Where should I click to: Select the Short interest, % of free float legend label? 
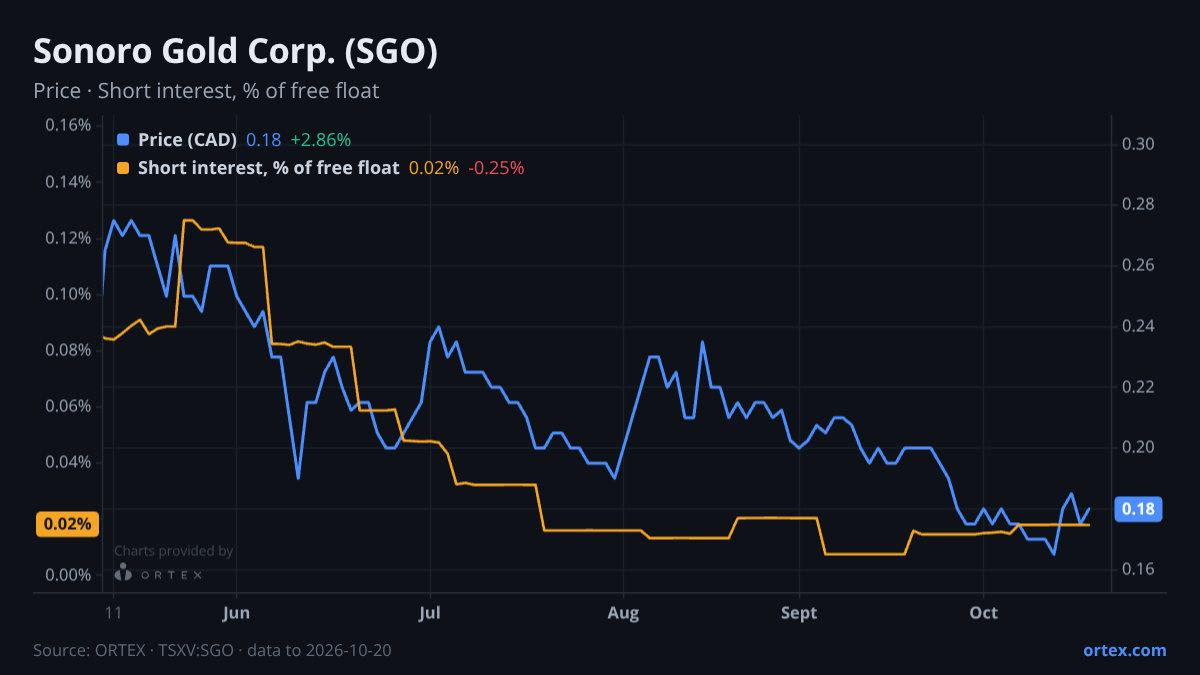[268, 168]
